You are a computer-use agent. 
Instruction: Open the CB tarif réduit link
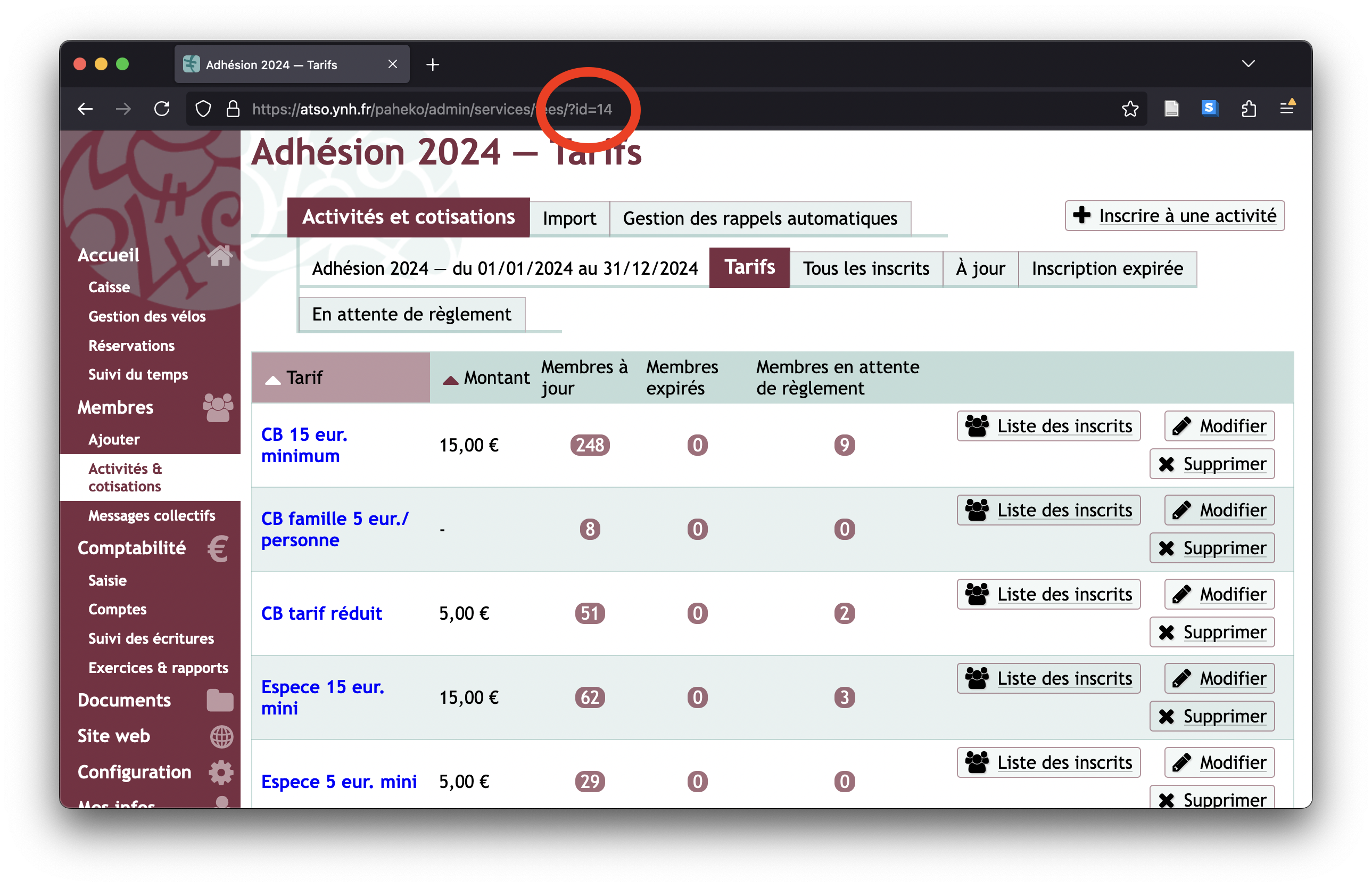pos(321,613)
